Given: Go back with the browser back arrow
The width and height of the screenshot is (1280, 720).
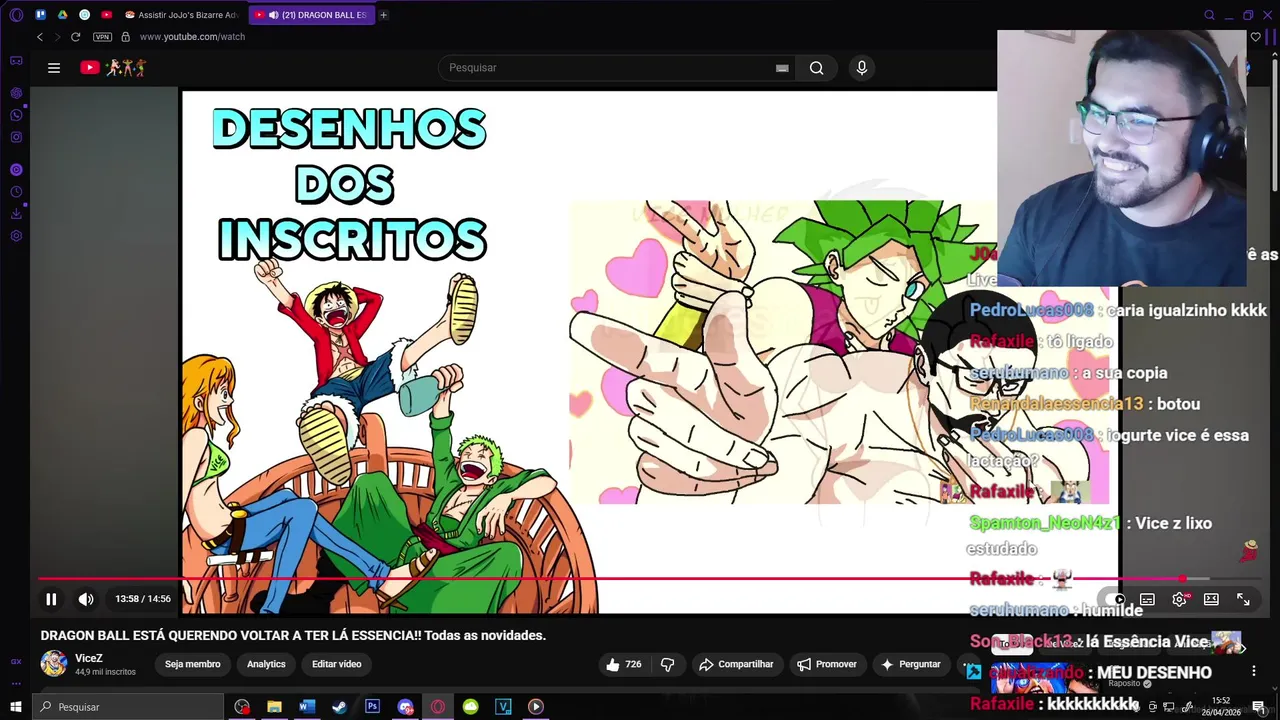Looking at the screenshot, I should pos(40,37).
